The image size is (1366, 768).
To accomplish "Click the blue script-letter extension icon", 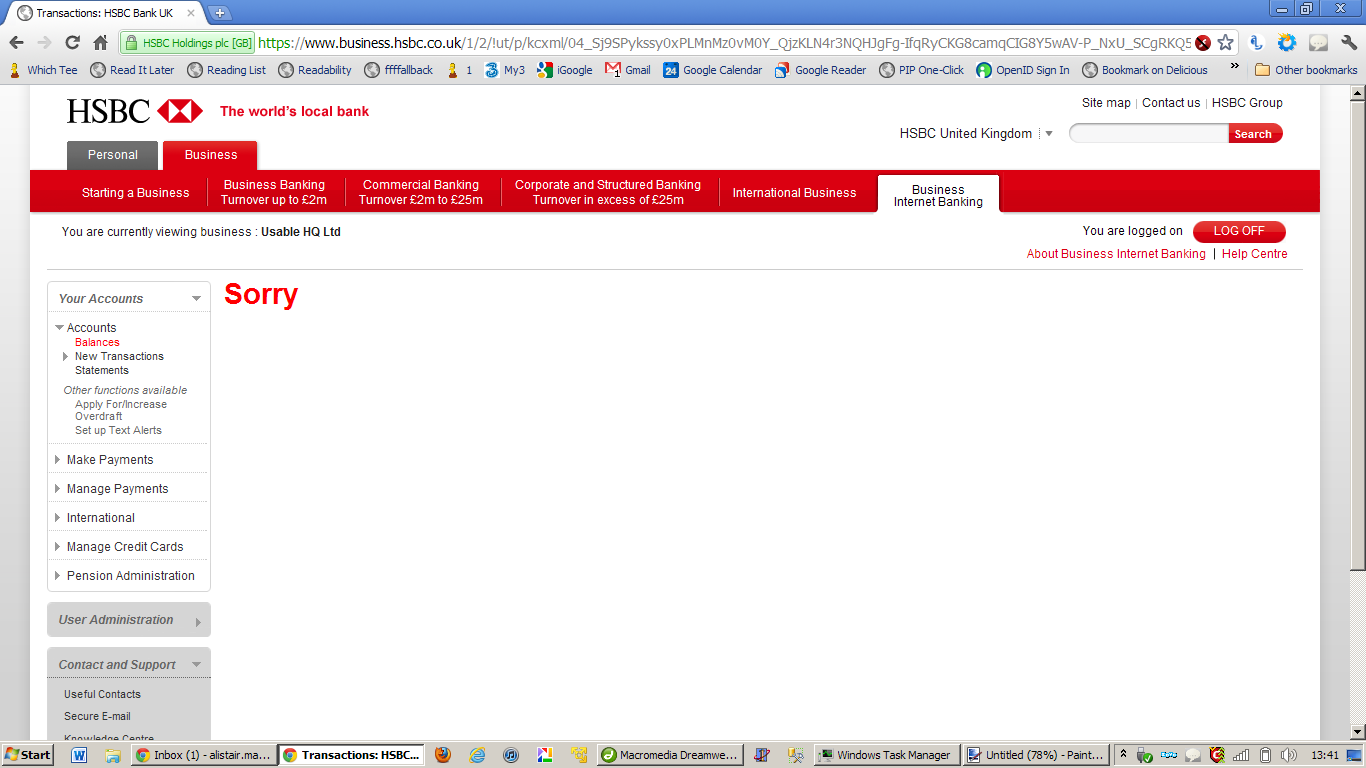I will [x=1257, y=43].
